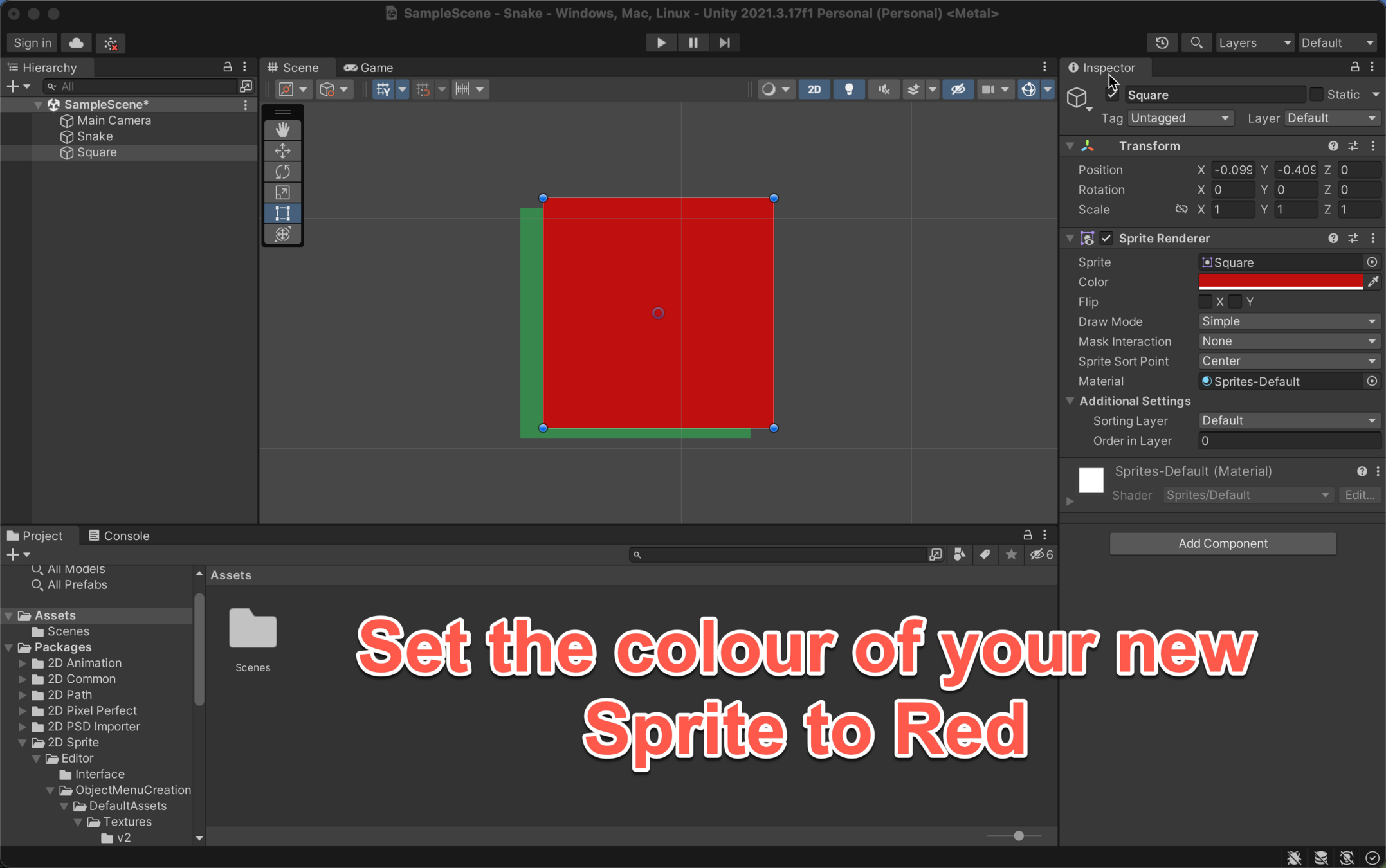Image resolution: width=1386 pixels, height=868 pixels.
Task: Select the Move tool
Action: [282, 150]
